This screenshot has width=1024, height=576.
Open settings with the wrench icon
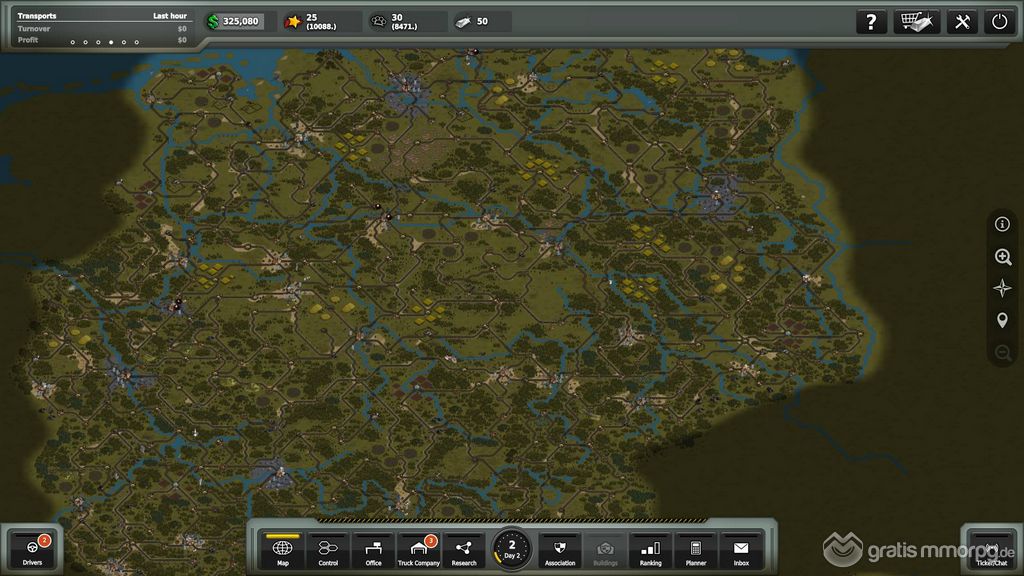961,22
